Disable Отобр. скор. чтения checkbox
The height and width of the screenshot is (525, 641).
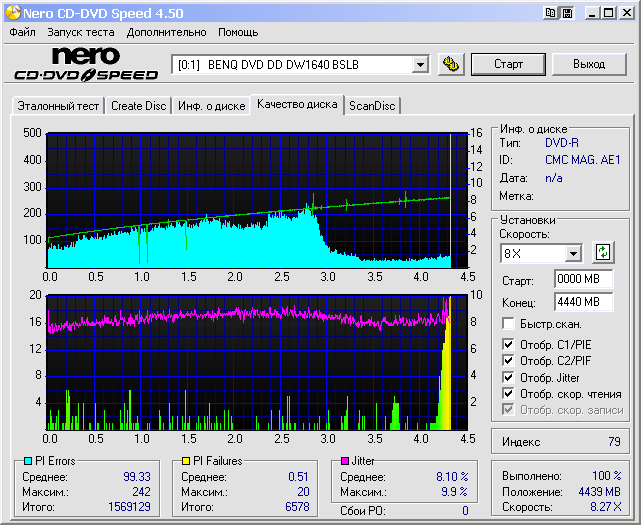pos(508,394)
